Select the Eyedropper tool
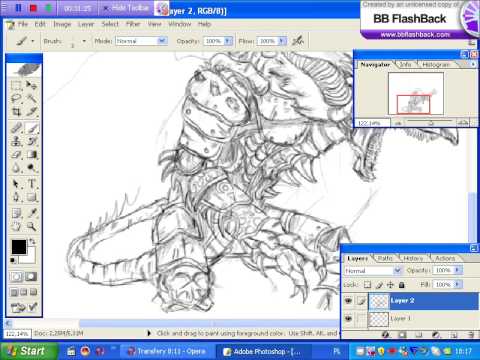The image size is (480, 360). click(x=32, y=213)
